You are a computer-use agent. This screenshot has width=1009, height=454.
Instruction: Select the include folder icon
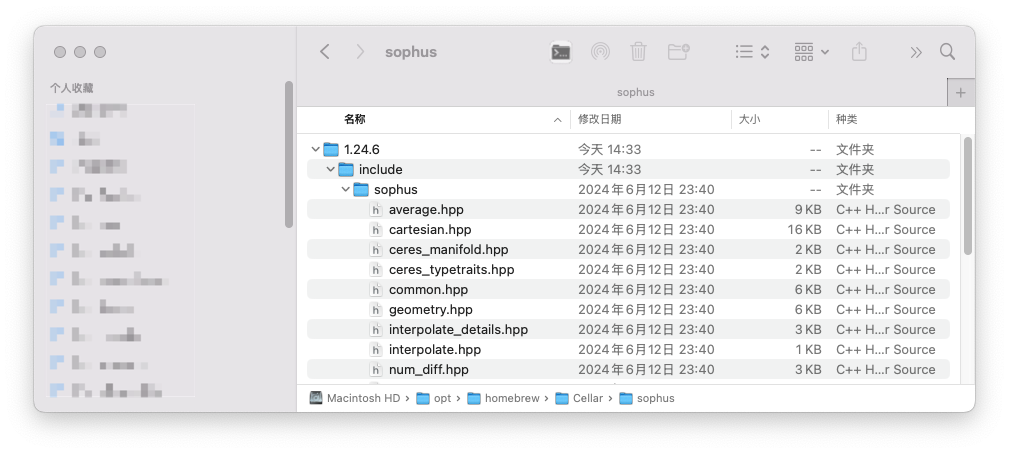pos(346,170)
